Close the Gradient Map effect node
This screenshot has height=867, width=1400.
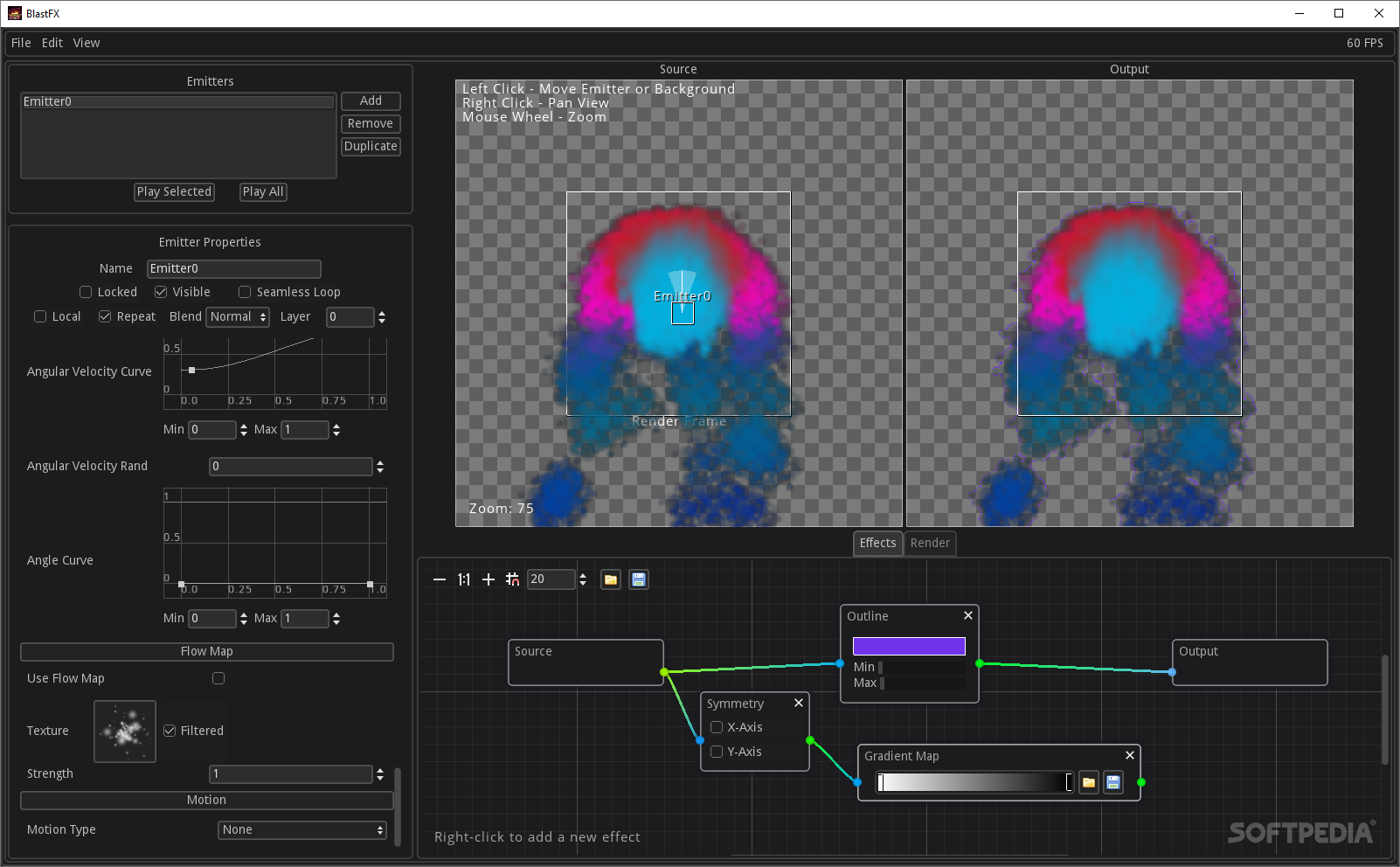tap(1130, 755)
